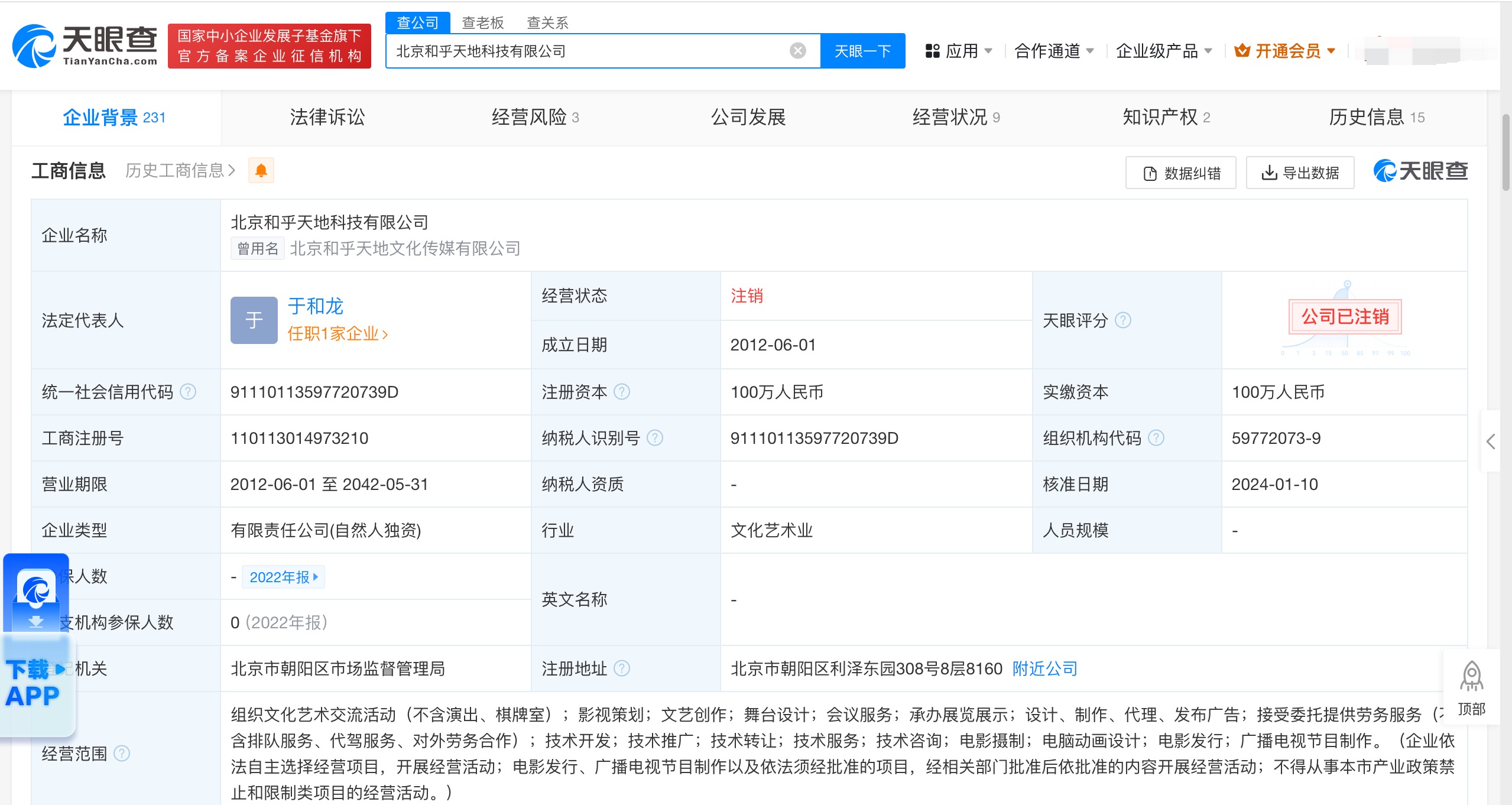Click the 于 legal representative avatar
This screenshot has width=1512, height=805.
tap(254, 320)
